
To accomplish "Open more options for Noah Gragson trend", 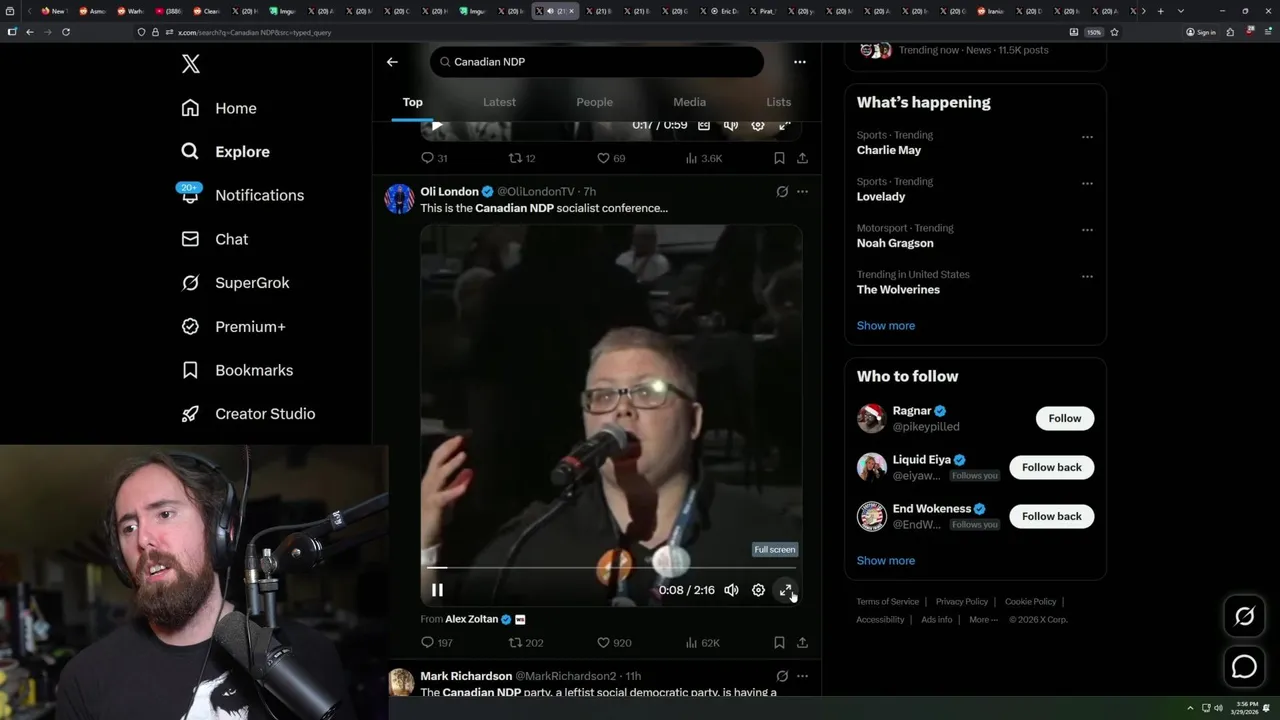I will click(x=1087, y=230).
